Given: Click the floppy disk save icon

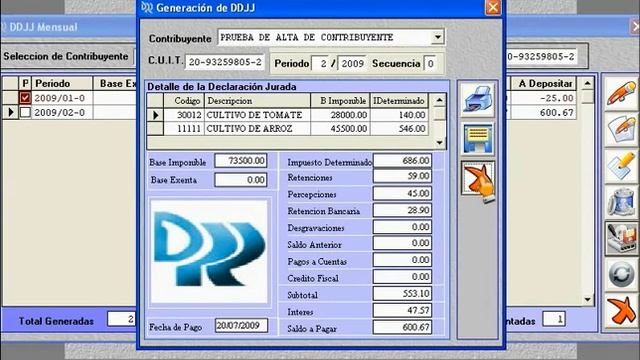Looking at the screenshot, I should [x=478, y=139].
